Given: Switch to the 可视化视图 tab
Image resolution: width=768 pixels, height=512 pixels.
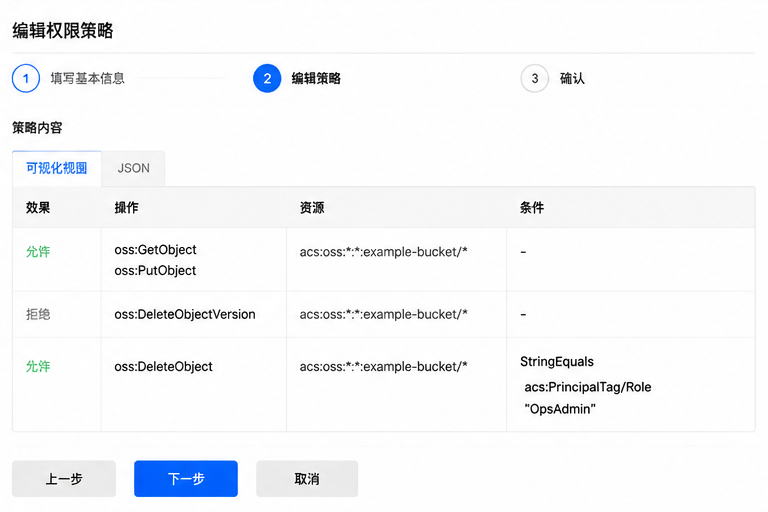Looking at the screenshot, I should point(57,169).
